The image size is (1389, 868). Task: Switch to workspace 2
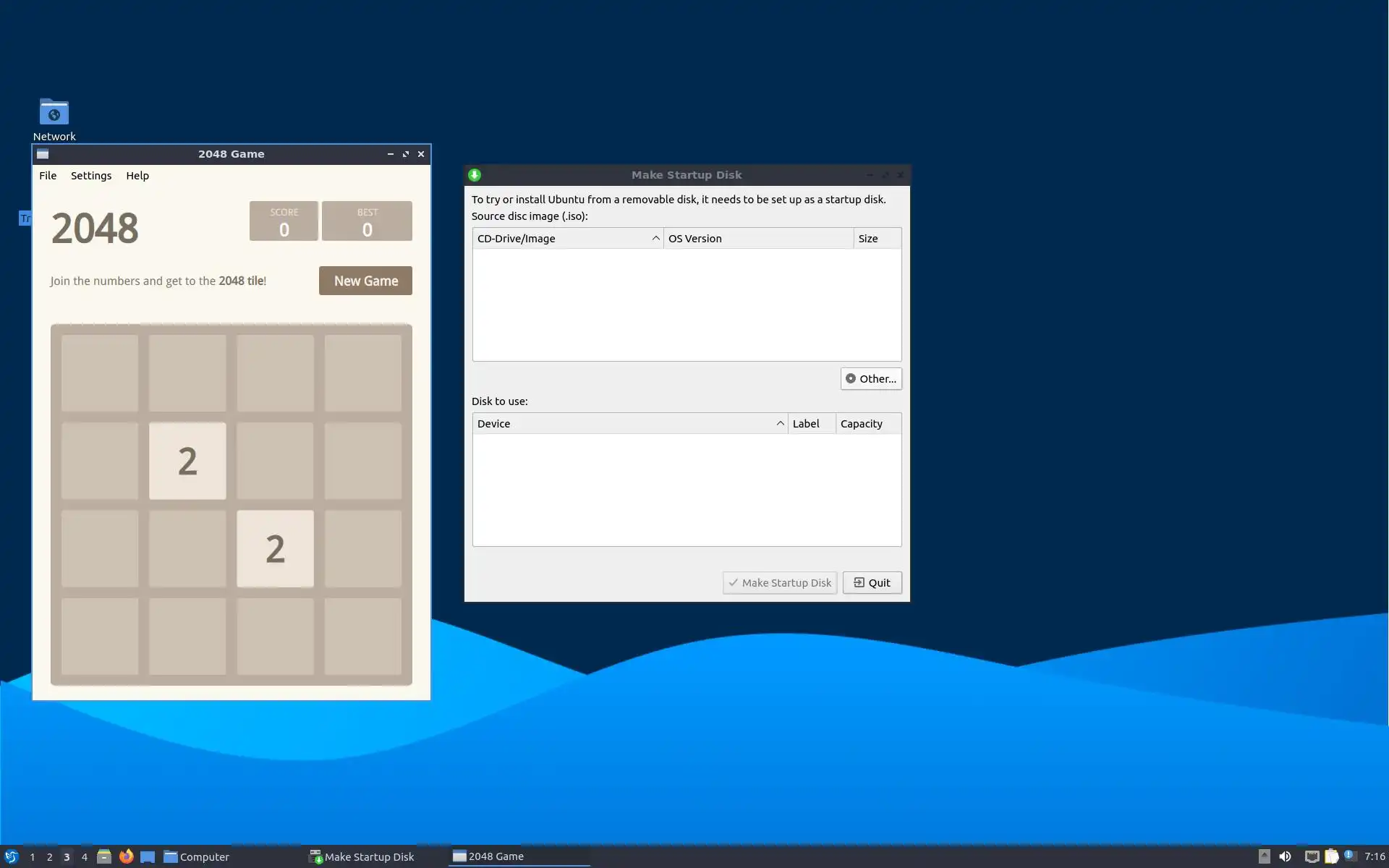coord(50,856)
